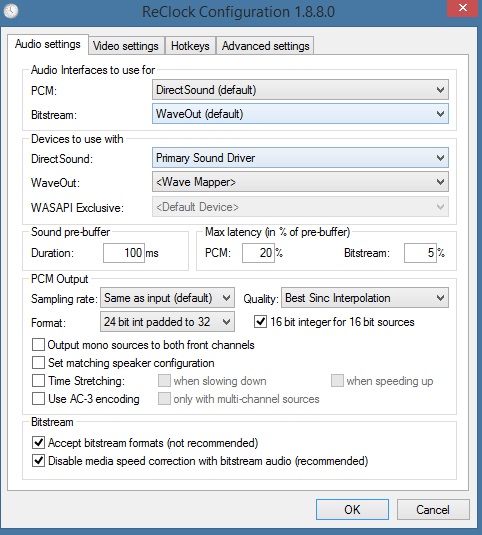This screenshot has height=535, width=482.
Task: Close the ReClock Configuration window
Action: 462,8
